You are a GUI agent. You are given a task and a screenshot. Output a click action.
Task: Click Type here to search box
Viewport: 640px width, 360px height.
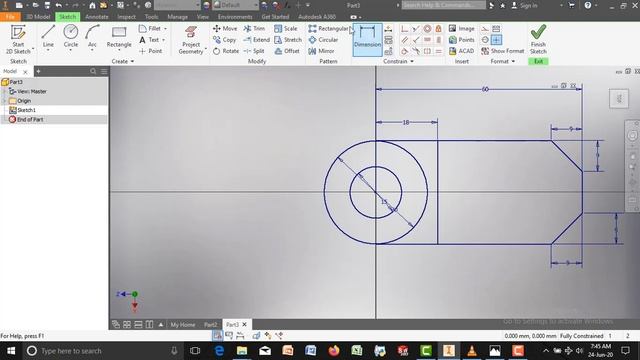coord(101,351)
